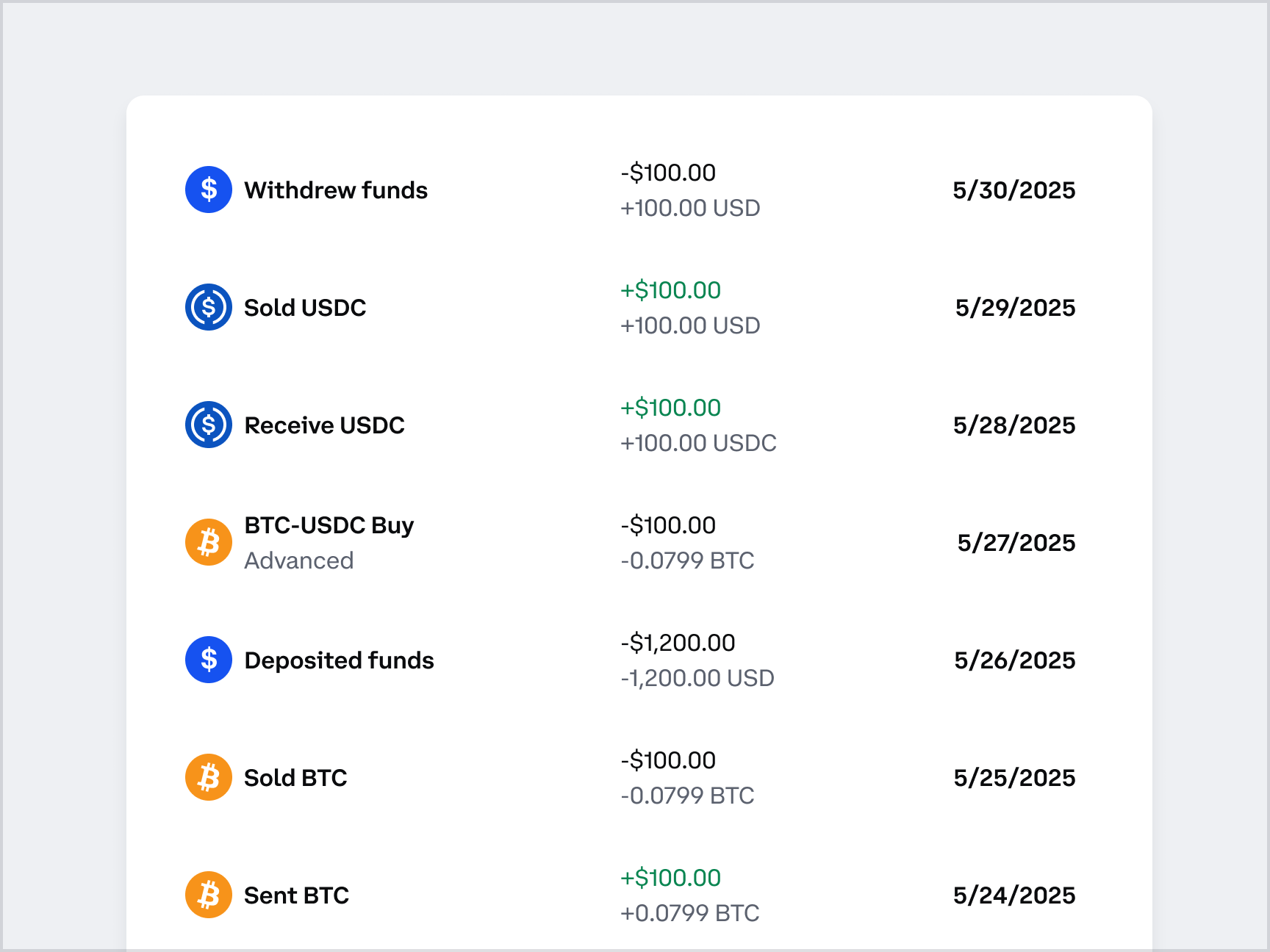Click the Bitcoin icon beside Sold BTC
The height and width of the screenshot is (952, 1270).
pos(209,777)
